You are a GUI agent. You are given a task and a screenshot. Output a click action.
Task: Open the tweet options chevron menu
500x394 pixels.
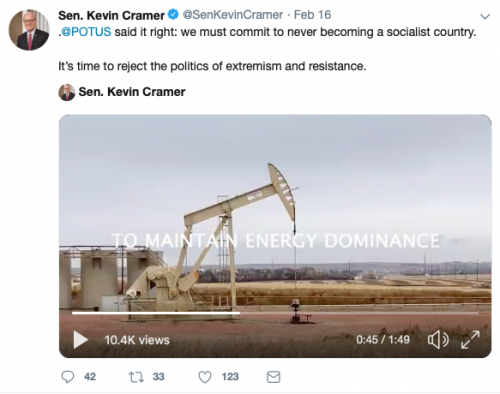pos(485,16)
